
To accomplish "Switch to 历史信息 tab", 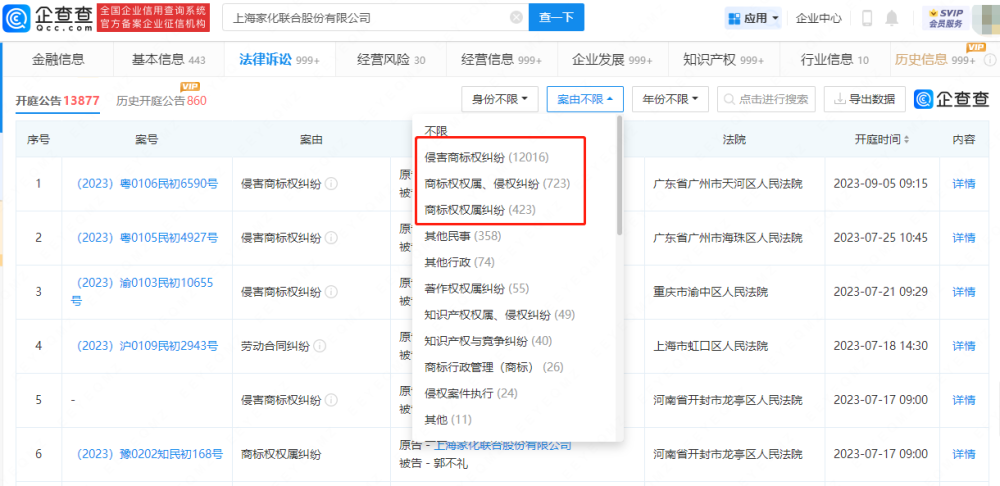I will (935, 60).
